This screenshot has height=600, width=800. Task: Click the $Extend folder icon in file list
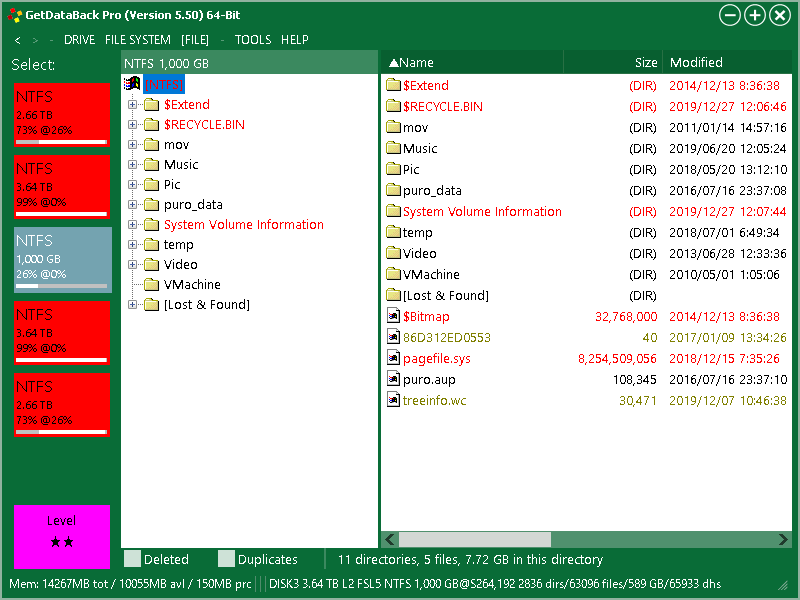tap(393, 85)
